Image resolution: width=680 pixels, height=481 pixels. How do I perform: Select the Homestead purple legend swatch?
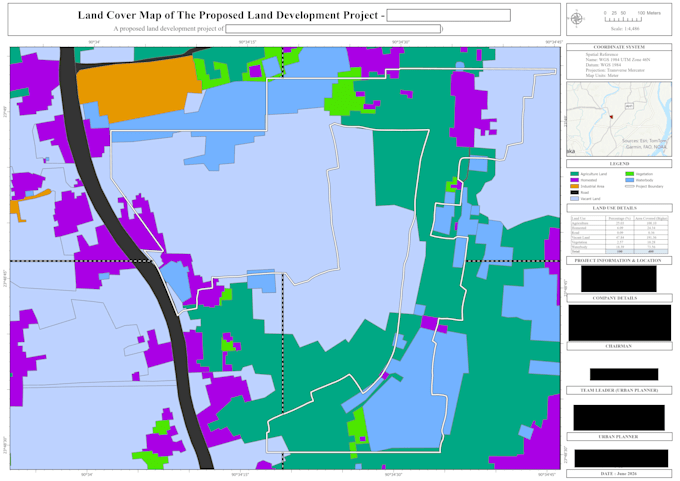tap(575, 180)
